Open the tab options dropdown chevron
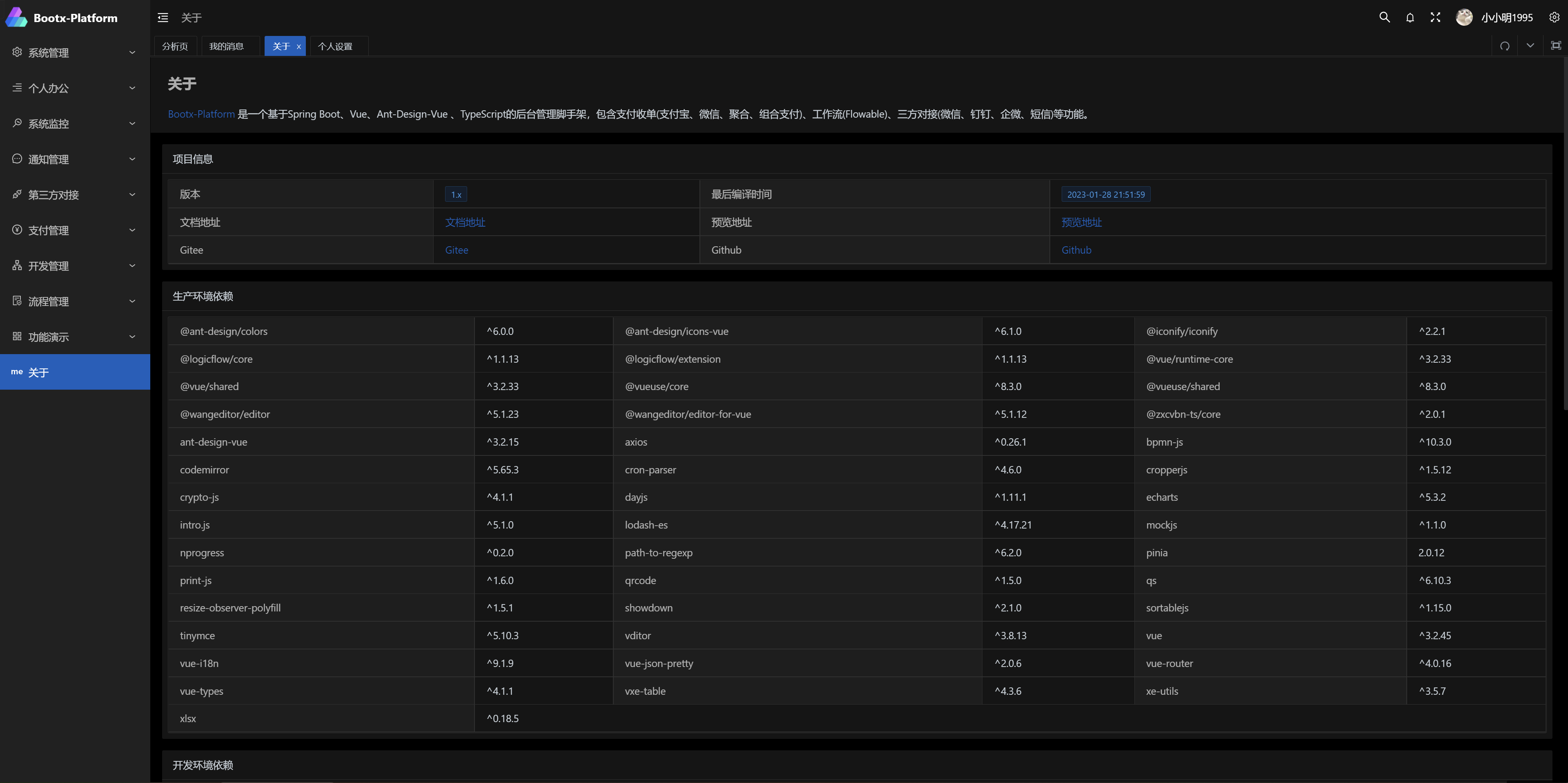This screenshot has height=783, width=1568. (x=1530, y=46)
